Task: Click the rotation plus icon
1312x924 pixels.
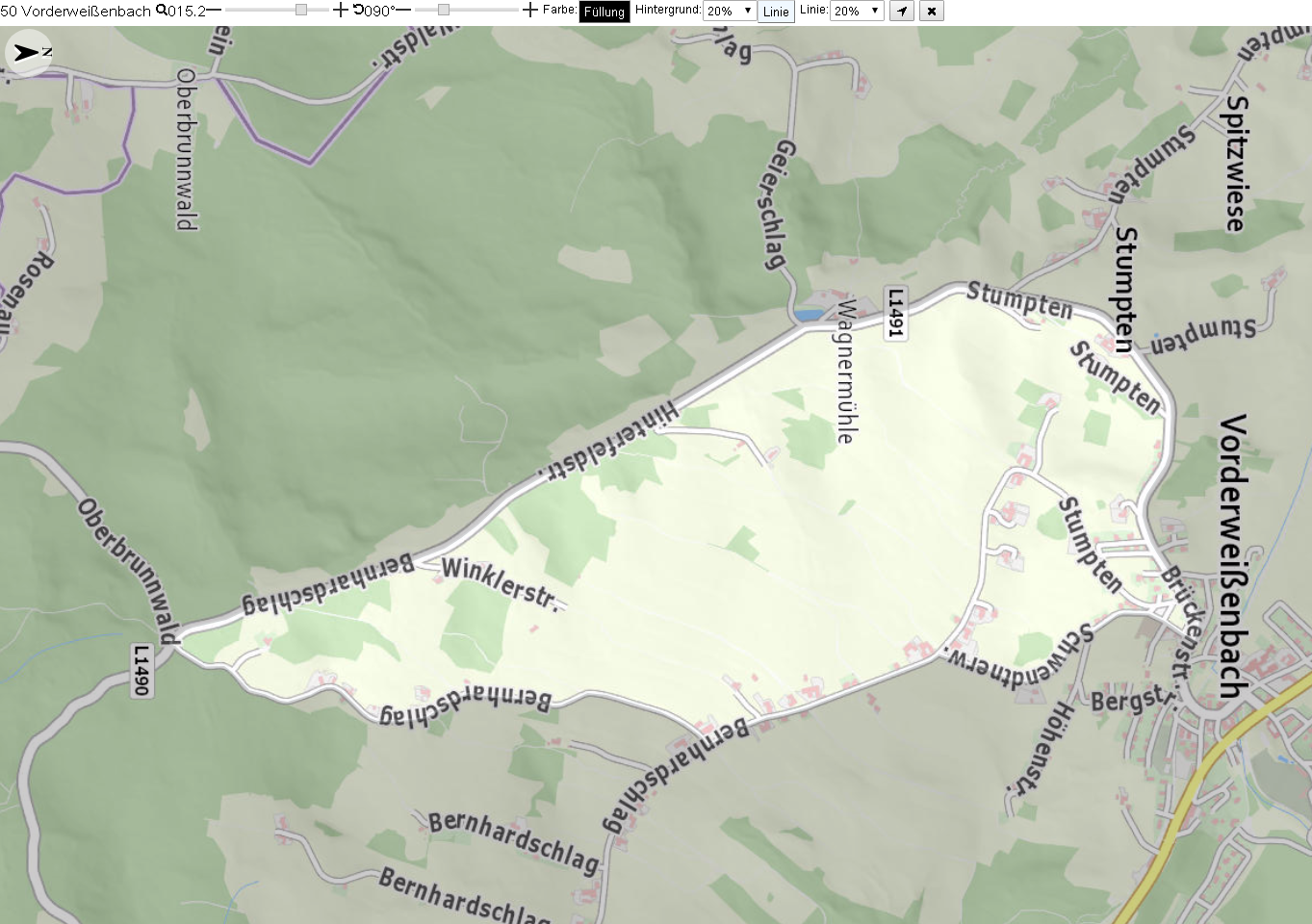Action: point(529,11)
